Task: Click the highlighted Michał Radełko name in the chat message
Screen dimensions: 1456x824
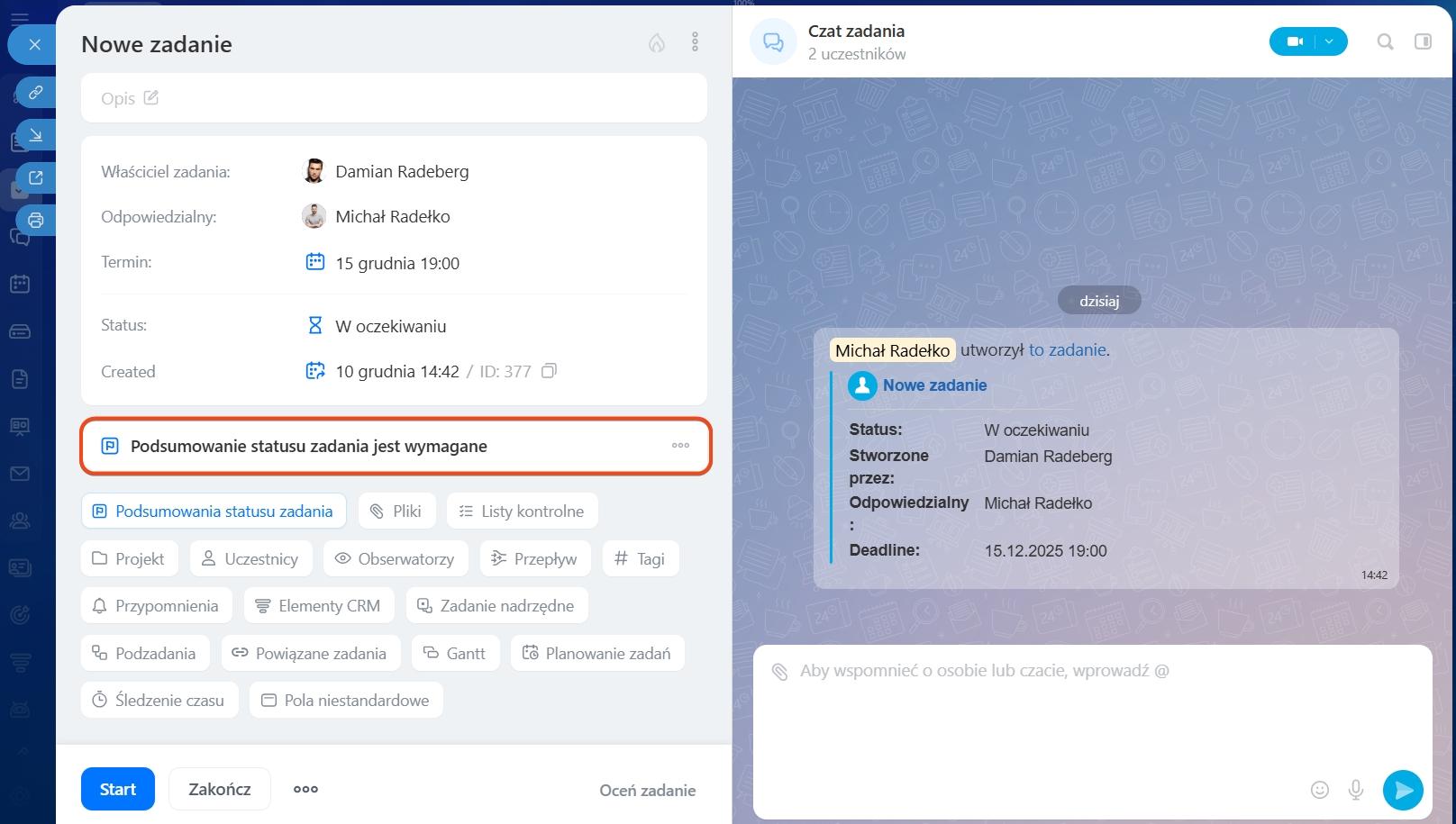Action: click(892, 350)
